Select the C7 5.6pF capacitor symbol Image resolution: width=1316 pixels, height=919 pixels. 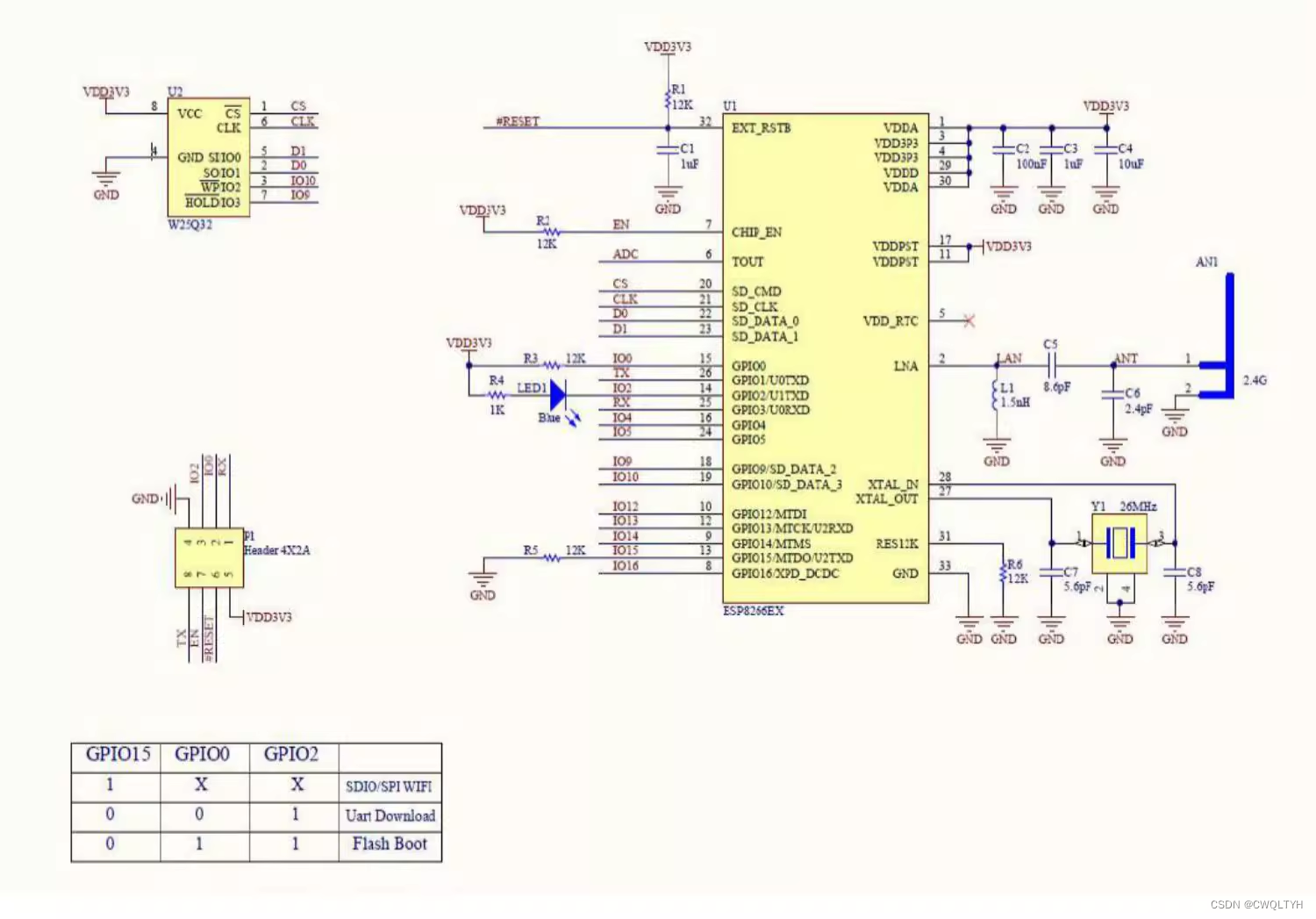click(x=1051, y=572)
